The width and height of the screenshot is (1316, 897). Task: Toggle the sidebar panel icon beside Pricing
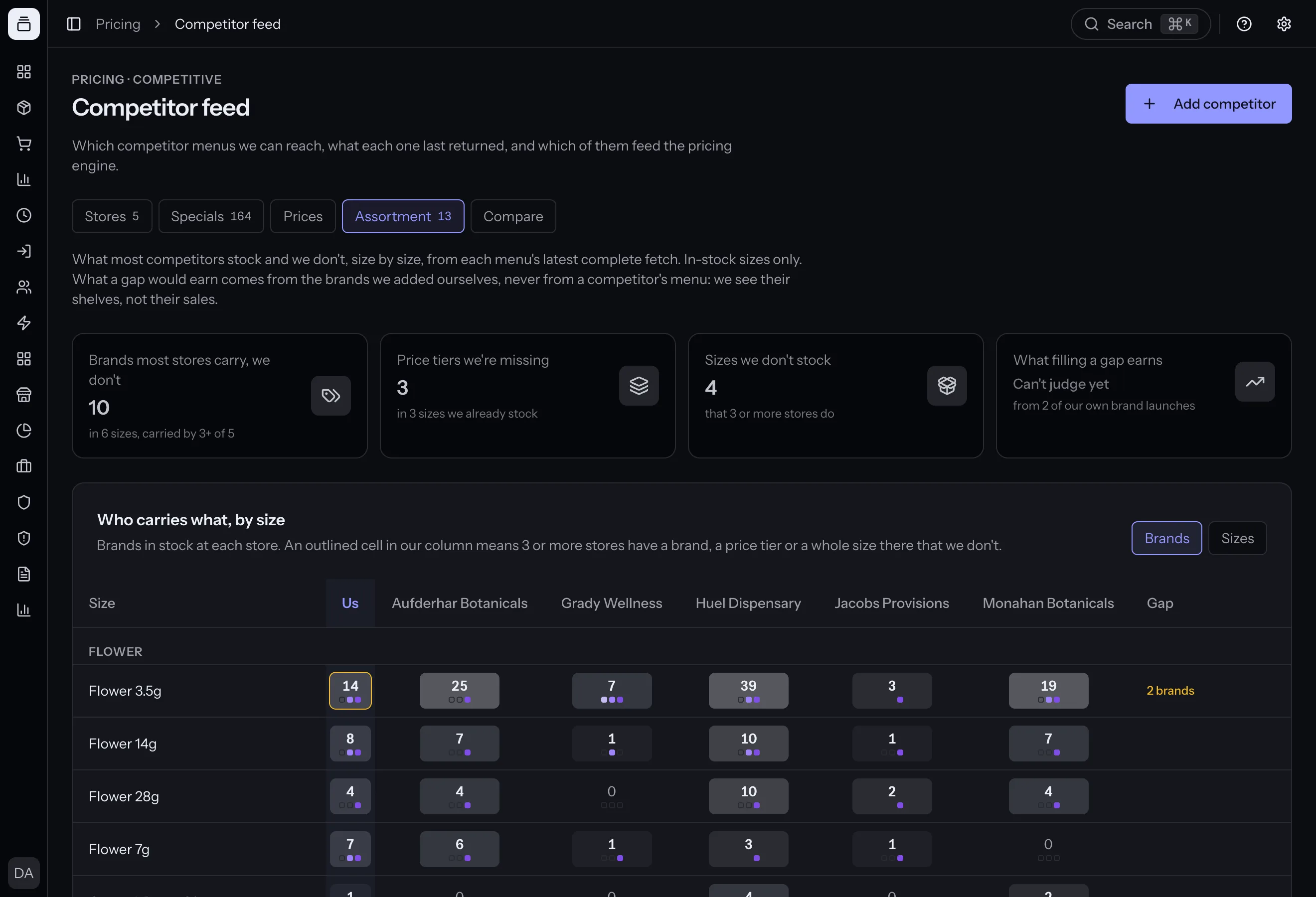[x=74, y=24]
